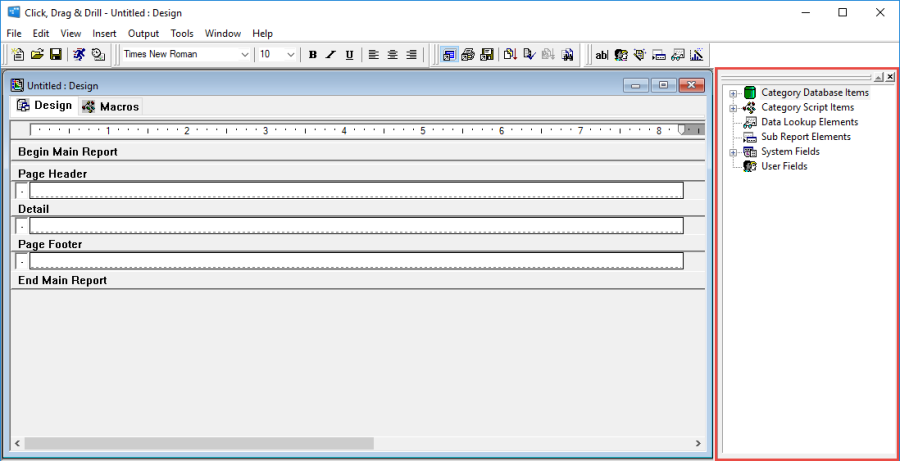Click the running figure Run report icon
The image size is (900, 461).
coord(78,54)
